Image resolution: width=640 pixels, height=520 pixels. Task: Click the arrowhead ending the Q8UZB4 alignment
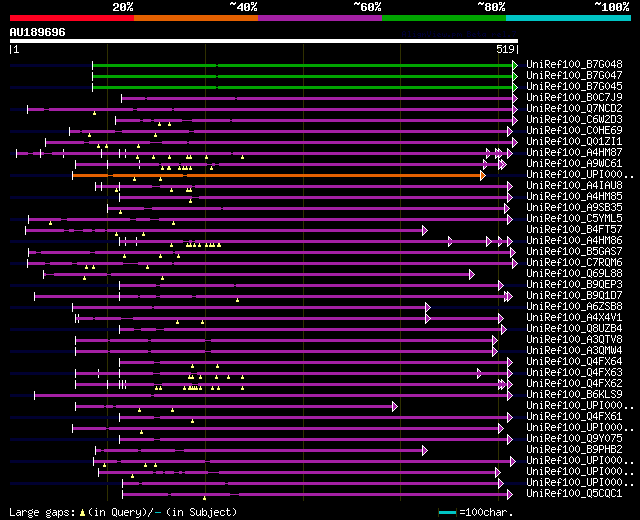coord(504,329)
